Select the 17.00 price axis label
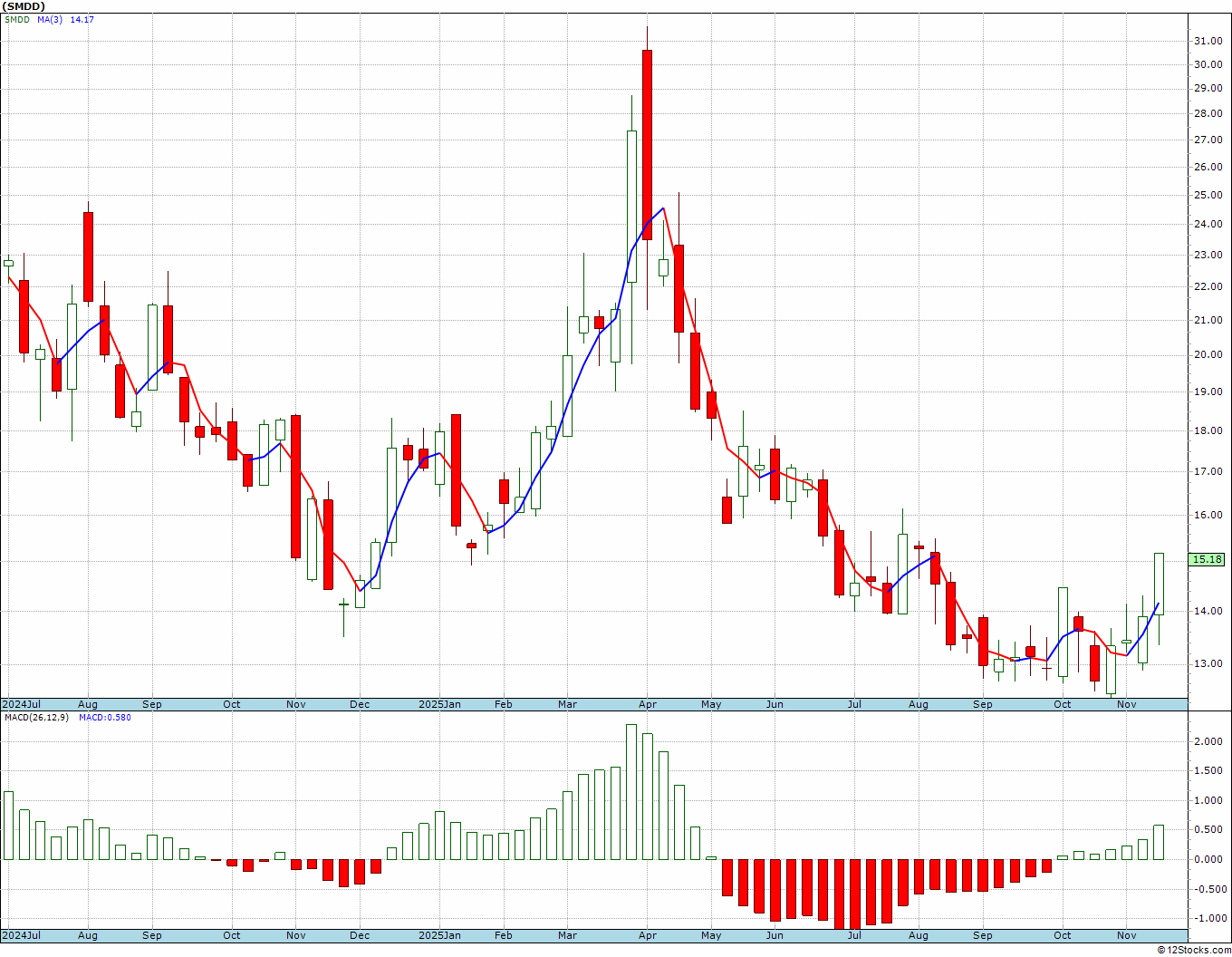This screenshot has width=1232, height=957. (x=1208, y=471)
